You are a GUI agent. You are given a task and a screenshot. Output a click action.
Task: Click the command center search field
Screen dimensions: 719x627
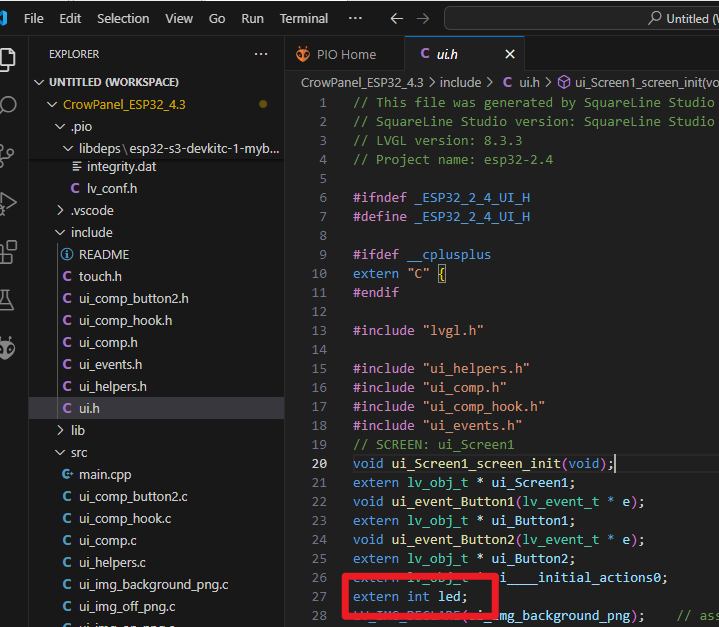click(x=581, y=18)
